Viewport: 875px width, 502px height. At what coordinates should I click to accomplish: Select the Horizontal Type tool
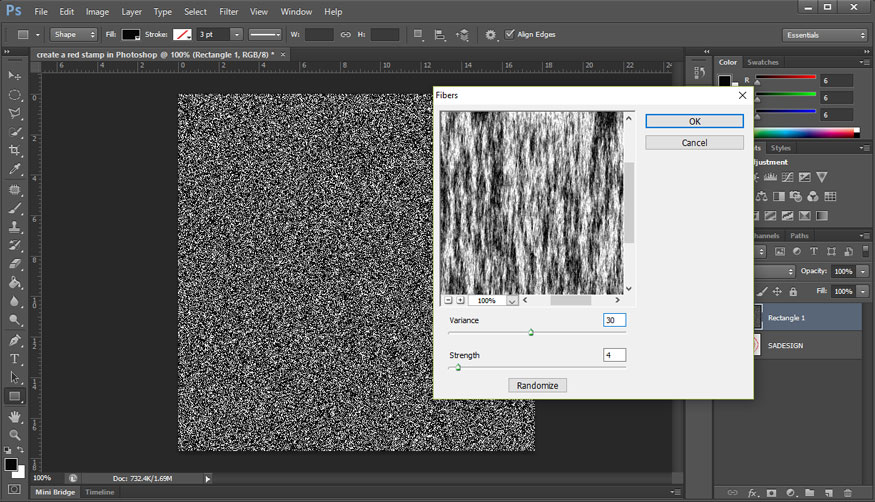click(x=15, y=359)
